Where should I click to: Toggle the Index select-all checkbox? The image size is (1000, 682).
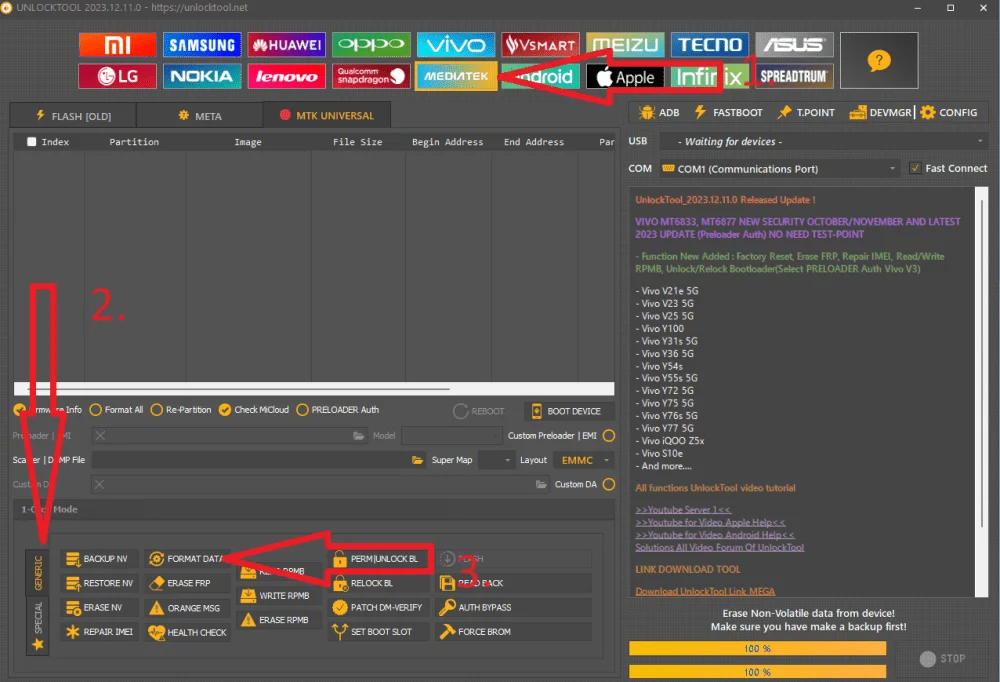pyautogui.click(x=31, y=142)
